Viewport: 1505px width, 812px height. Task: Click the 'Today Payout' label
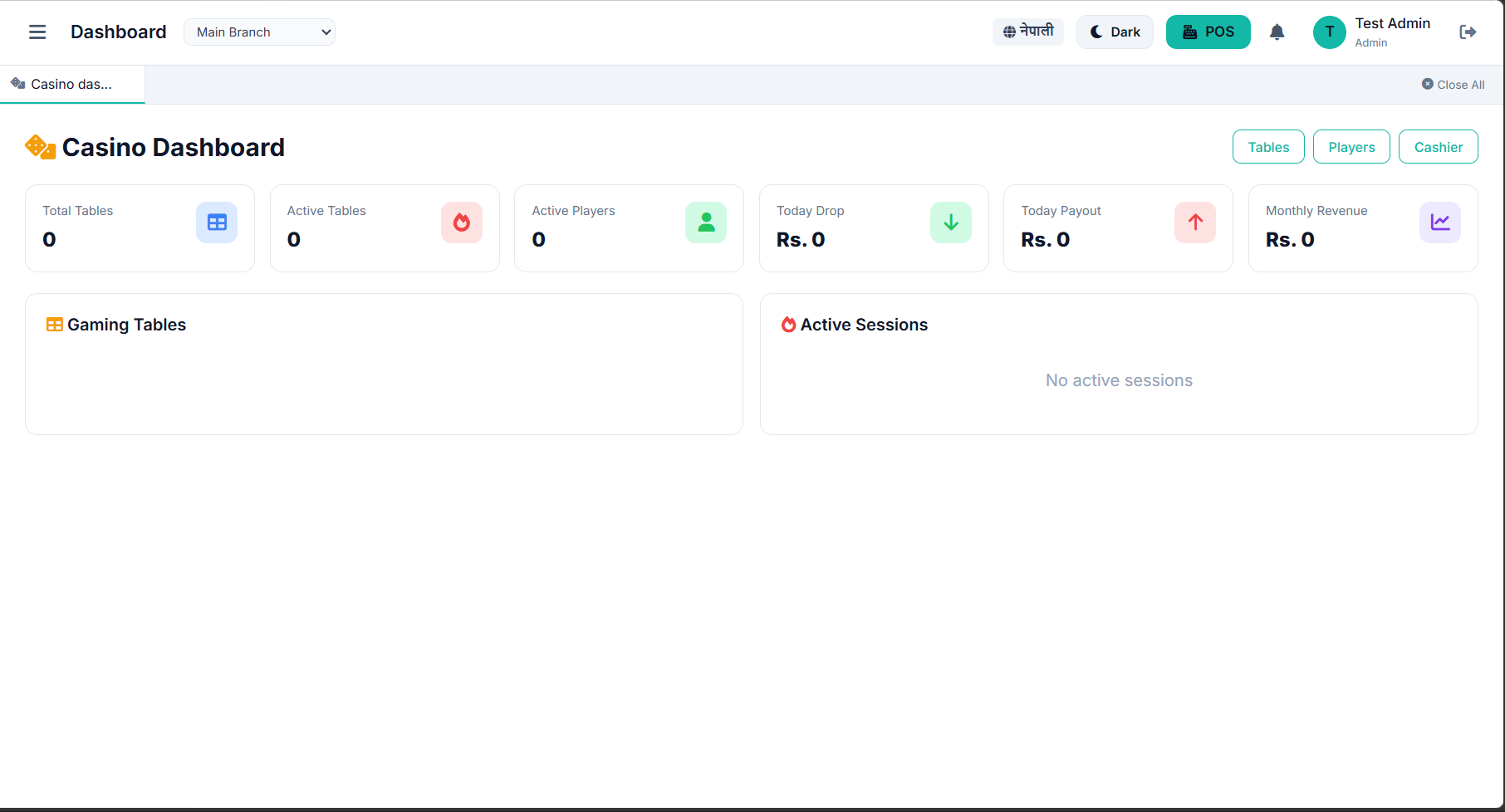click(x=1061, y=211)
